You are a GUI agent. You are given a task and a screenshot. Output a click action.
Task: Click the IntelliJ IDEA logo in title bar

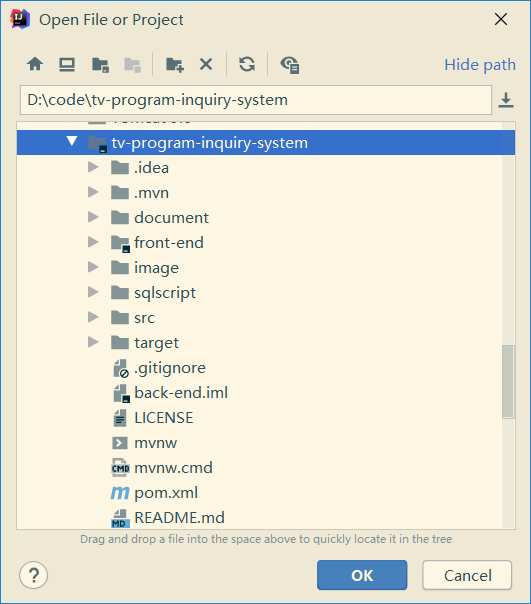[20, 19]
